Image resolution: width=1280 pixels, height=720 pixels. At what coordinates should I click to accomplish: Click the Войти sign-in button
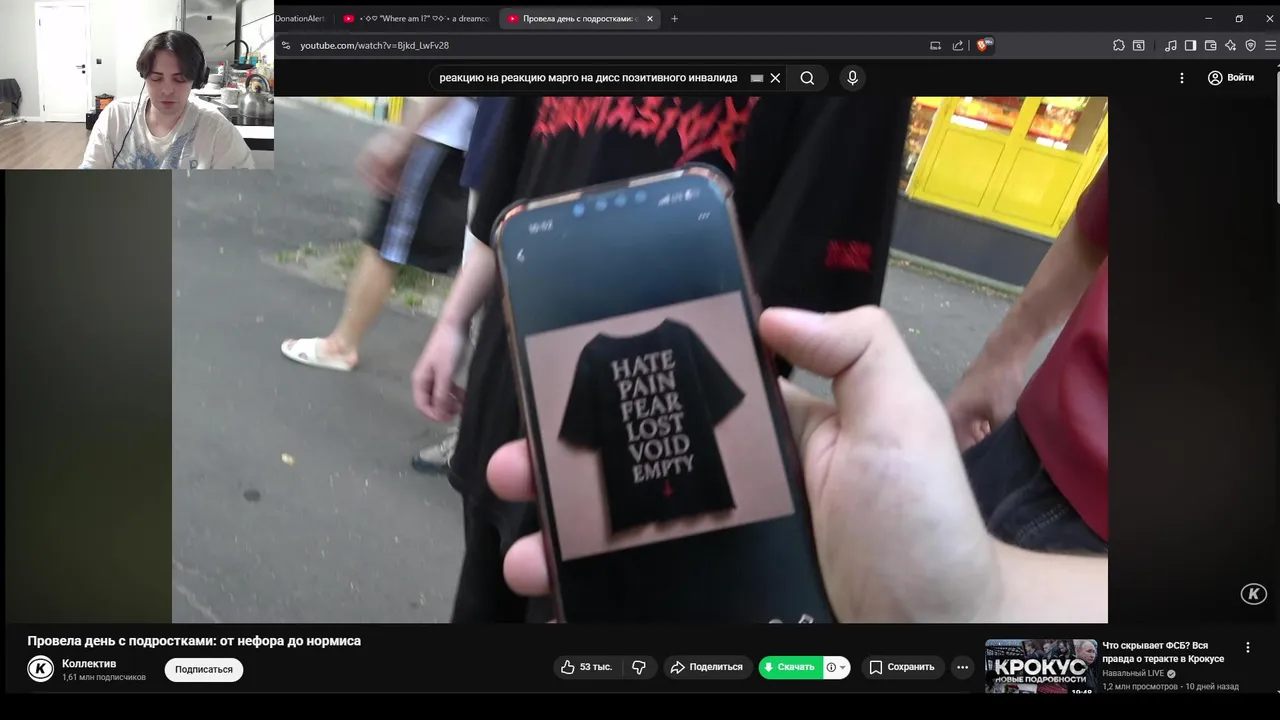tap(1231, 78)
